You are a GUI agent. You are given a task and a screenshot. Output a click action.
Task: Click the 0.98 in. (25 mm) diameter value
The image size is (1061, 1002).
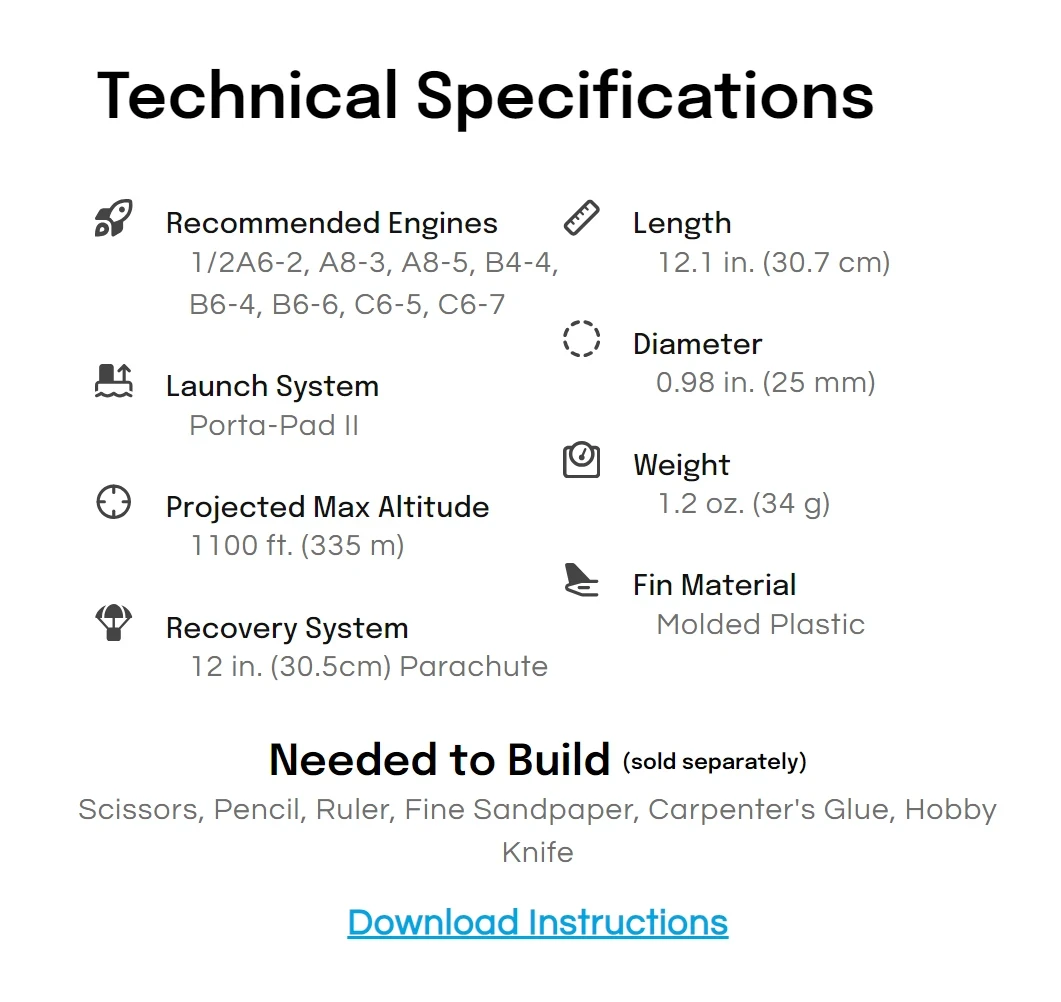click(x=766, y=383)
